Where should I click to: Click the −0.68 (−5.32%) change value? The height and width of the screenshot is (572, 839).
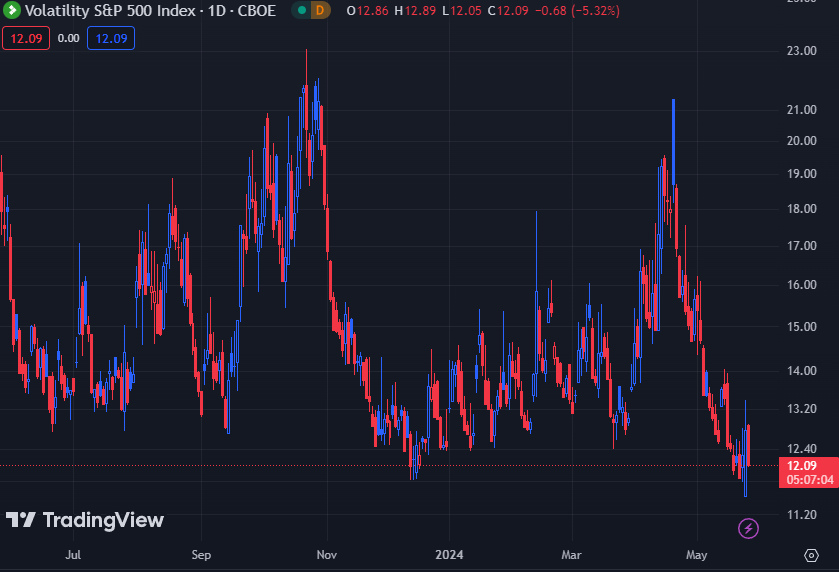coord(577,11)
